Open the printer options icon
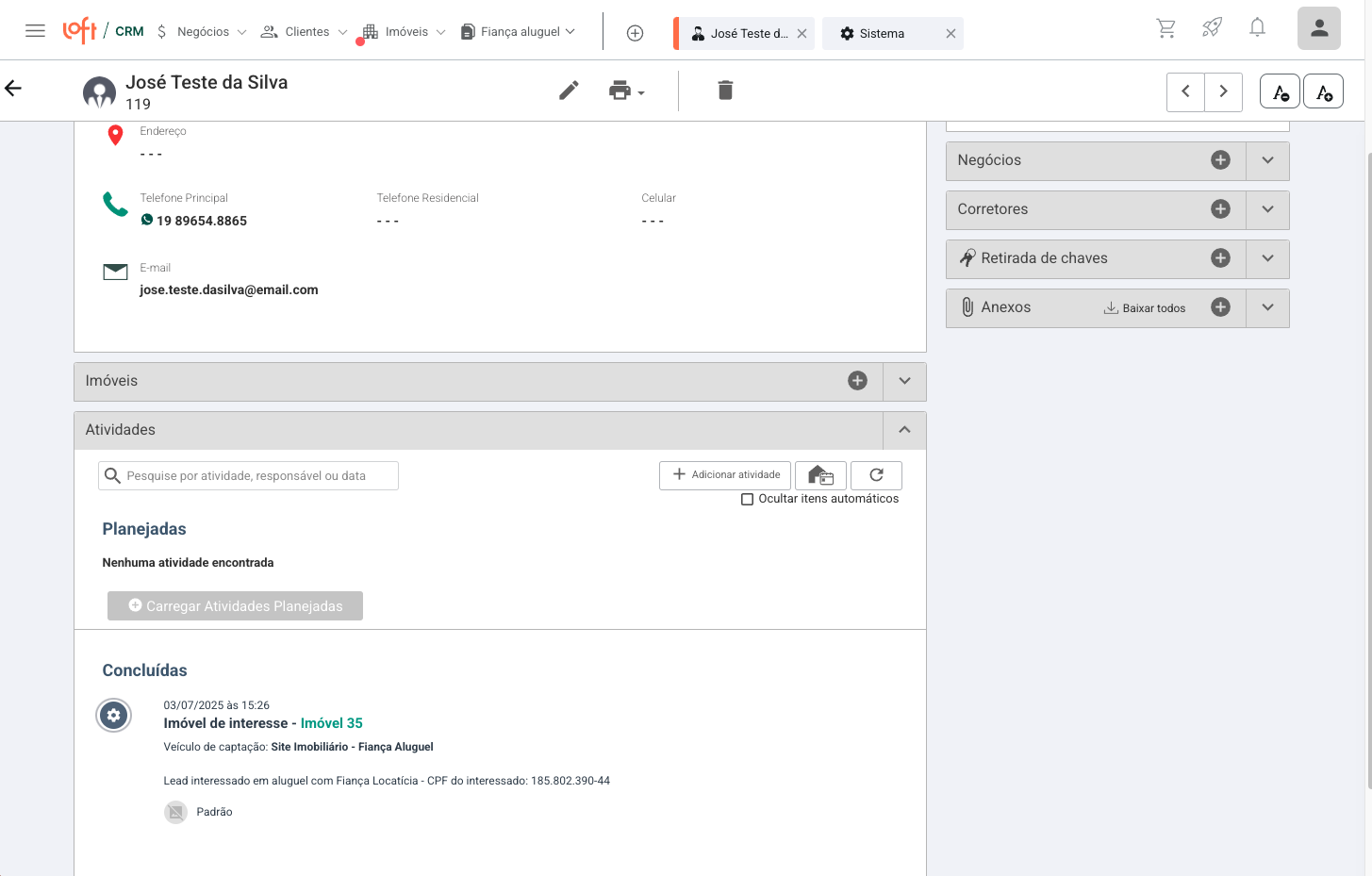 coord(625,91)
